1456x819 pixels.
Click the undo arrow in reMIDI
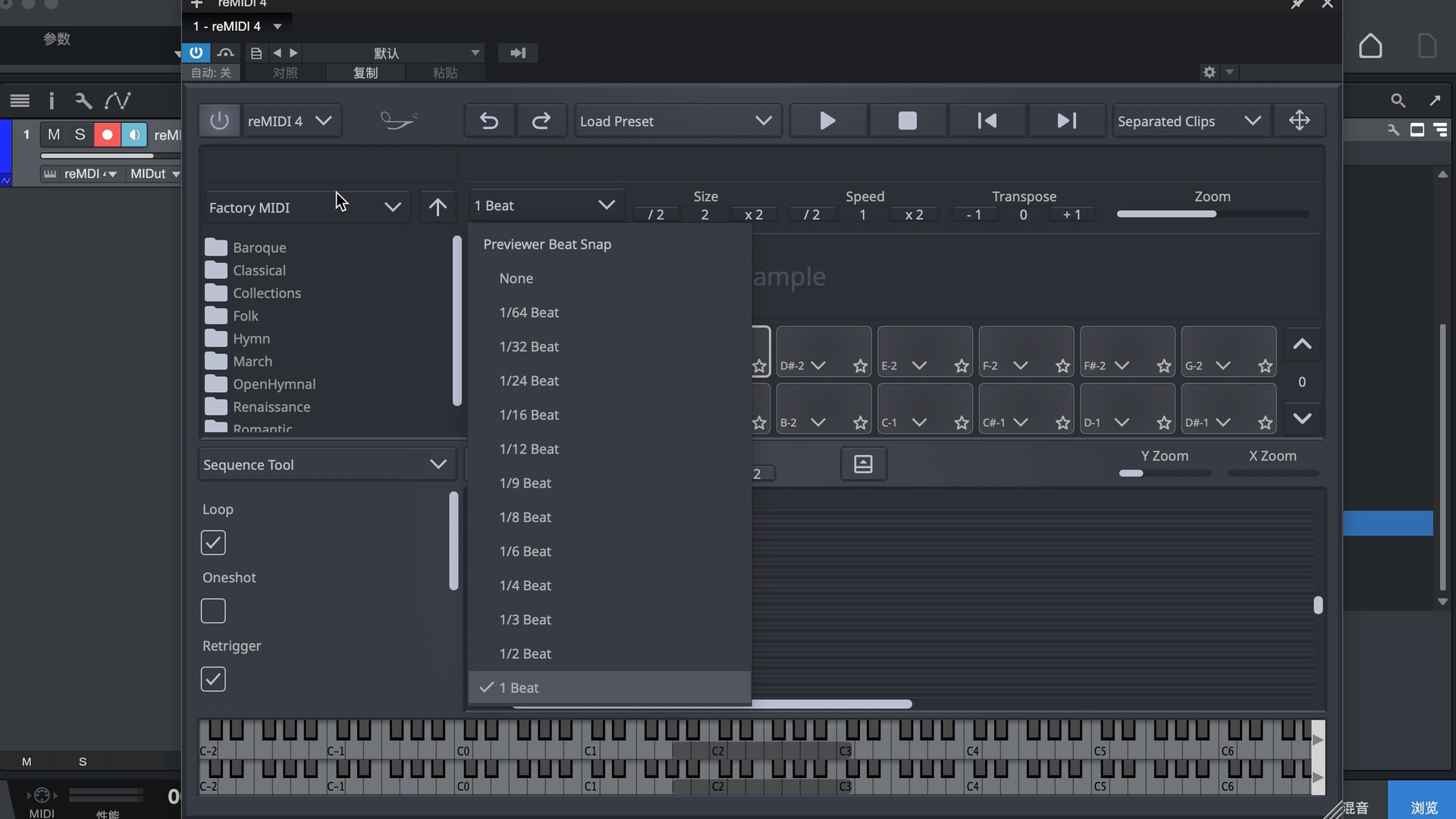point(489,121)
